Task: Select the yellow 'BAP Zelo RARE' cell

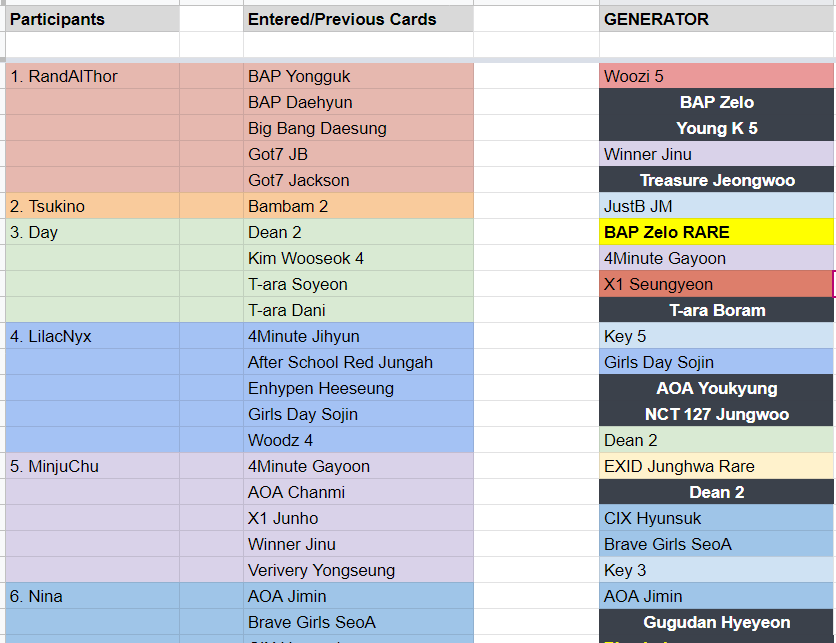Action: point(717,232)
